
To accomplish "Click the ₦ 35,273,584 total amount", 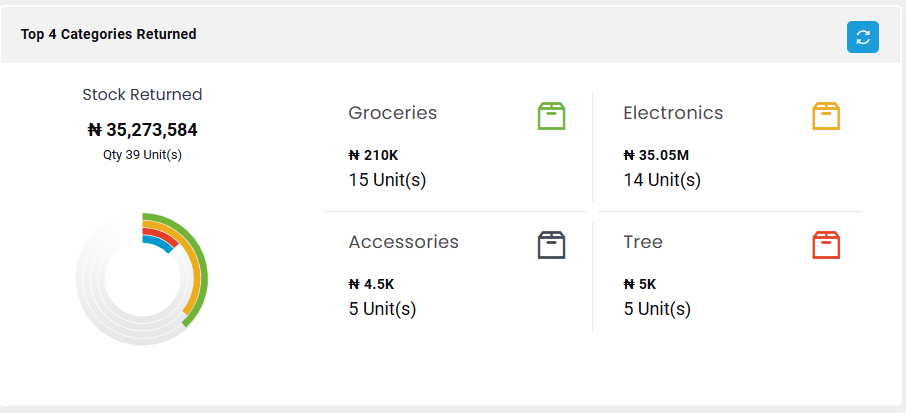I will pyautogui.click(x=142, y=130).
